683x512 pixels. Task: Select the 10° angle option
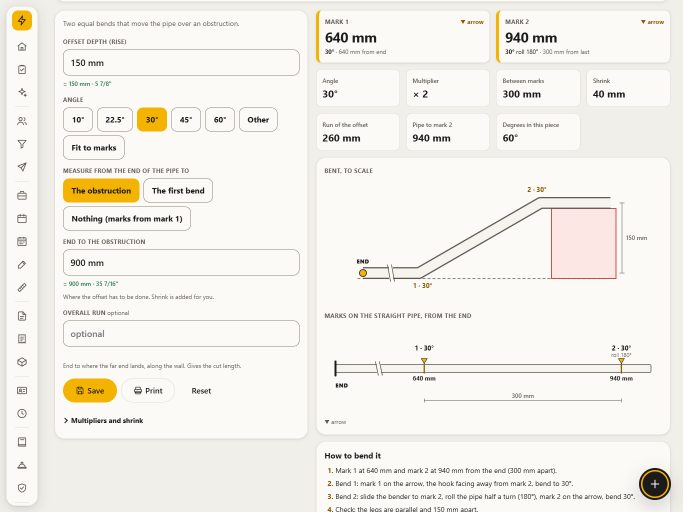pos(78,119)
